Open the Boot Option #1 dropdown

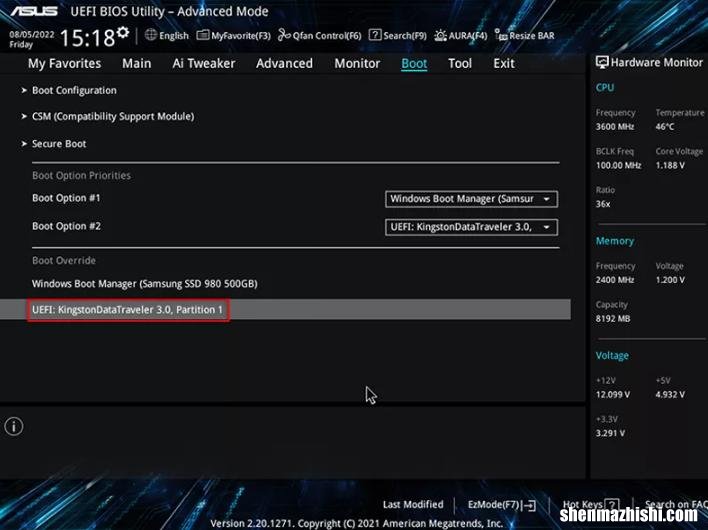[x=471, y=199]
